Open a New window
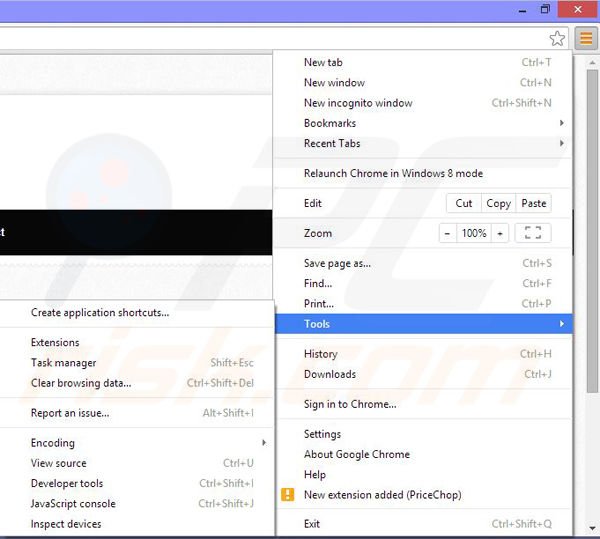The width and height of the screenshot is (600, 539). click(424, 83)
